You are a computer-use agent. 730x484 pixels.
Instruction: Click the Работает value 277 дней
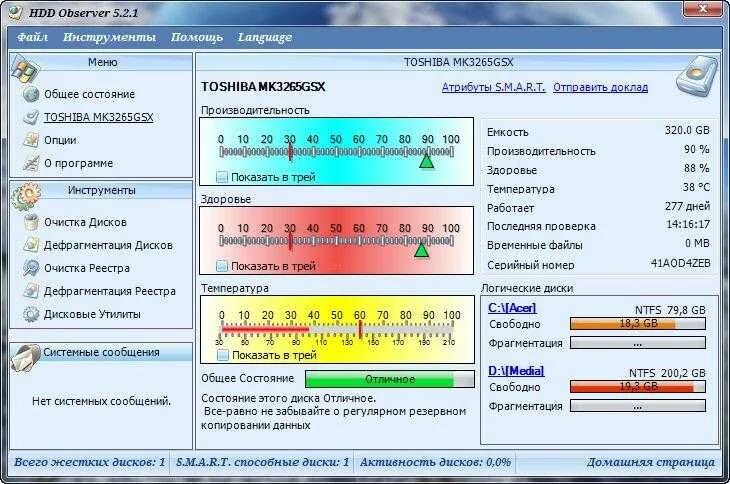(688, 206)
